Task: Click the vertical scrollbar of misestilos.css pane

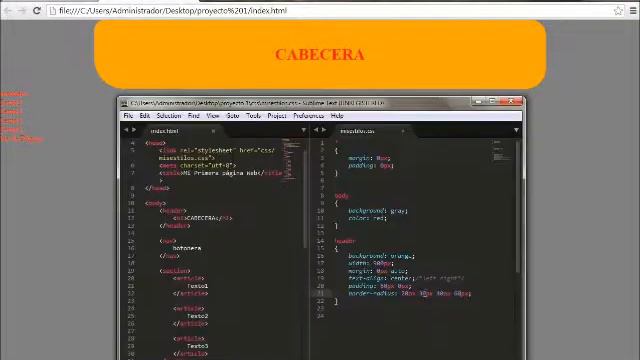Action: [x=518, y=206]
